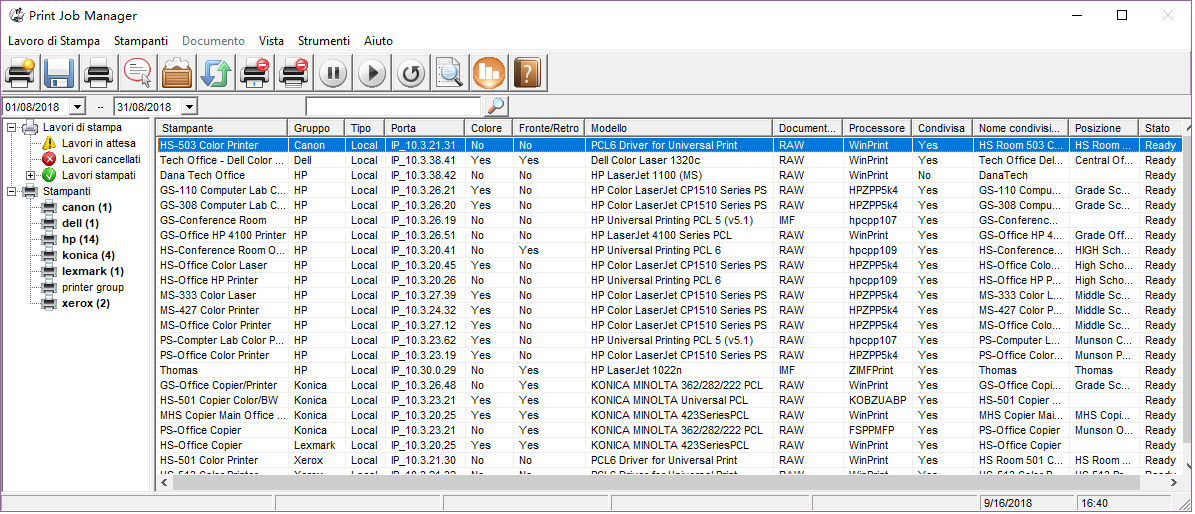Click the document magnifier preview icon
This screenshot has width=1195, height=514.
[x=450, y=74]
